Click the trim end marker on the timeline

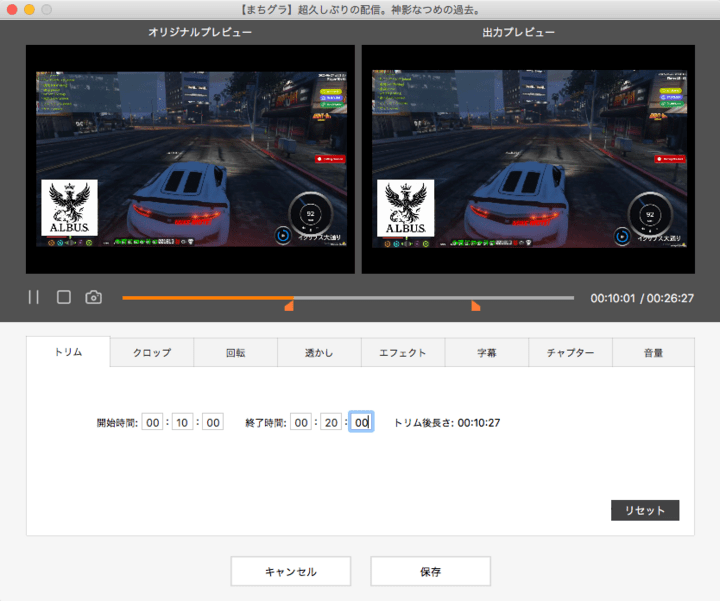click(475, 305)
